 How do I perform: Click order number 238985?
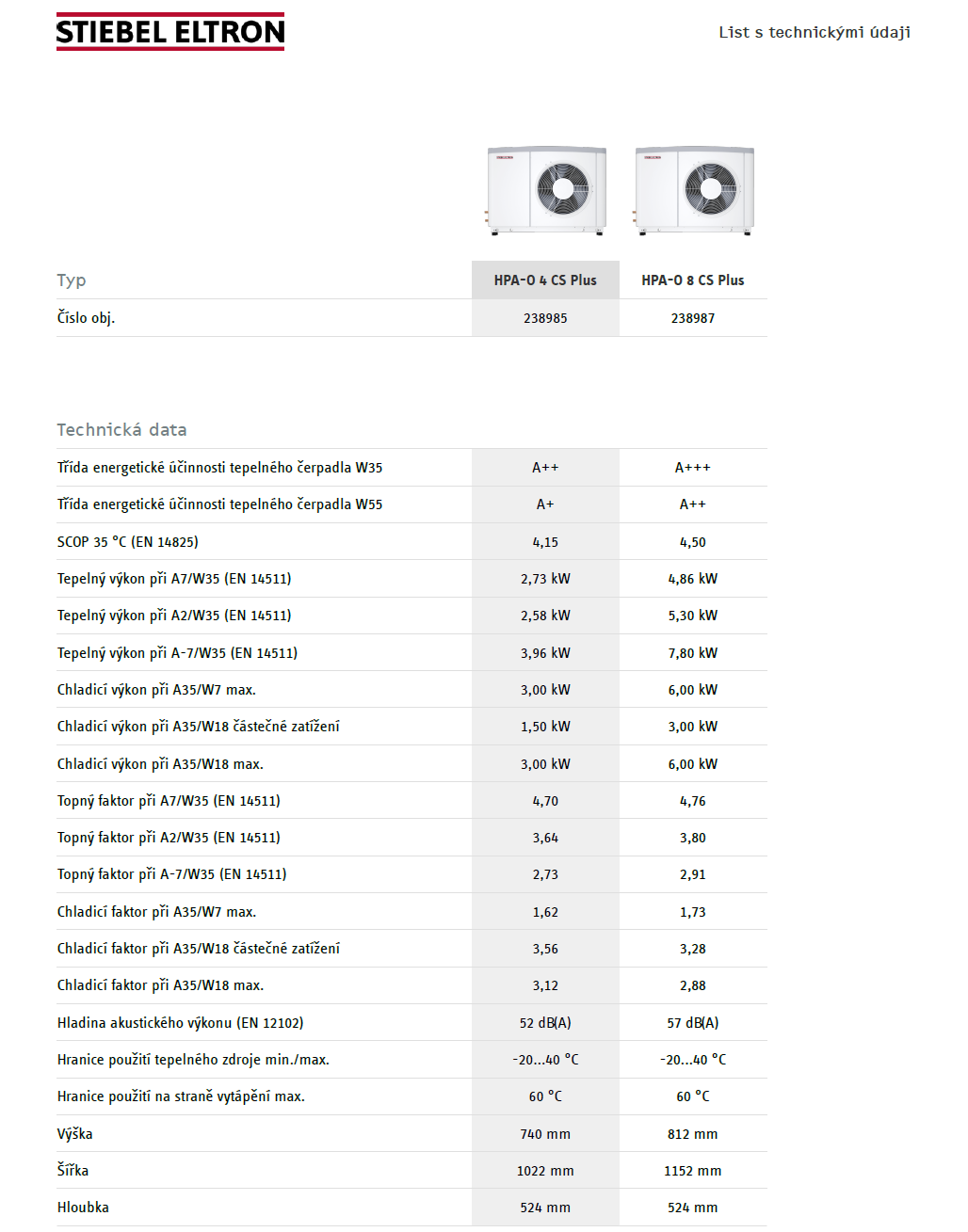[x=545, y=318]
